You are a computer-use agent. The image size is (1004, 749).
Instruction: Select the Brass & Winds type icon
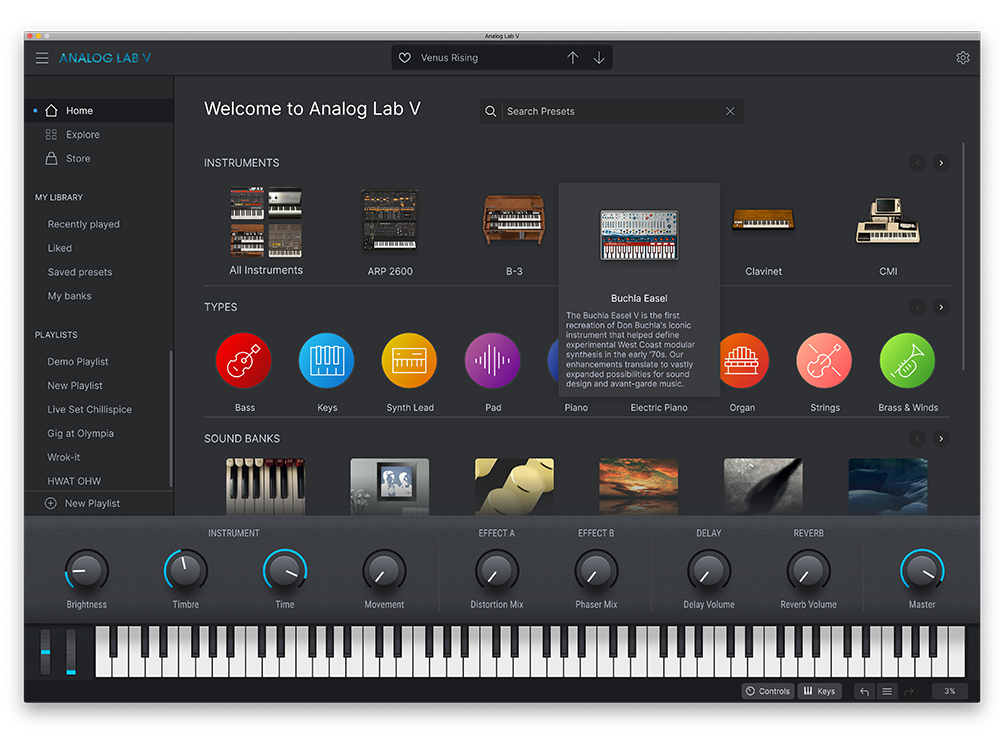pyautogui.click(x=907, y=360)
